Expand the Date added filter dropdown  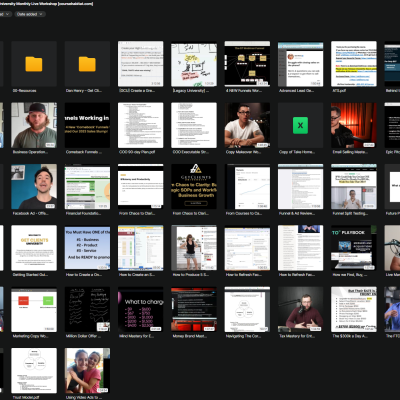30,14
